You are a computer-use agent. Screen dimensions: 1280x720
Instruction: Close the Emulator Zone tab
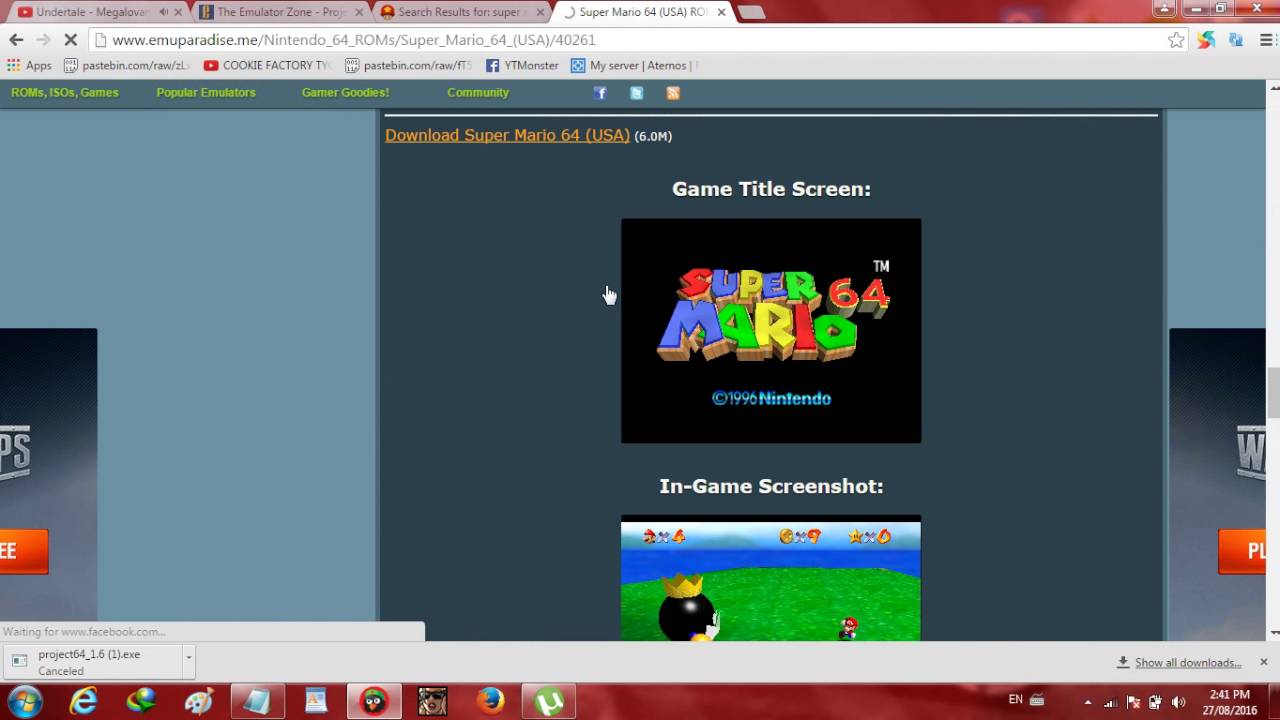[x=359, y=12]
